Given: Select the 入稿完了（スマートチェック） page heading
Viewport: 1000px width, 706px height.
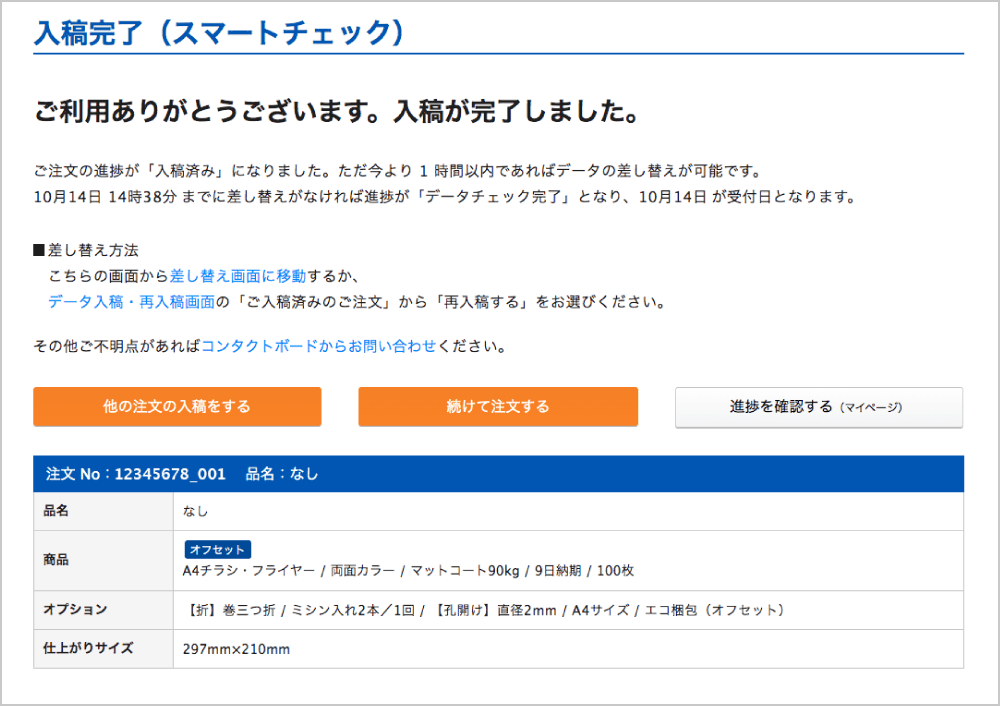Looking at the screenshot, I should tap(222, 32).
